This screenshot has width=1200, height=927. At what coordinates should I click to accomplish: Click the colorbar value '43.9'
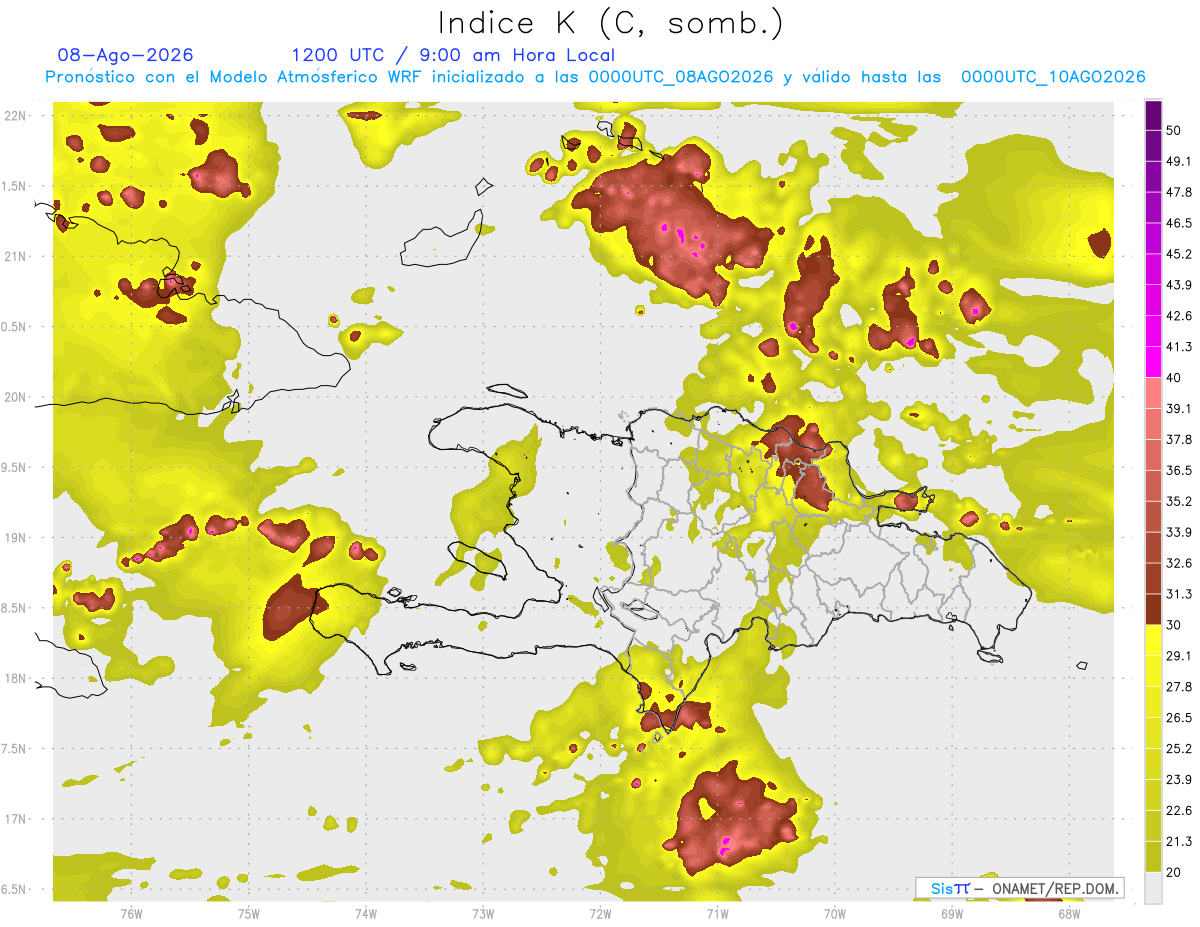(1179, 285)
